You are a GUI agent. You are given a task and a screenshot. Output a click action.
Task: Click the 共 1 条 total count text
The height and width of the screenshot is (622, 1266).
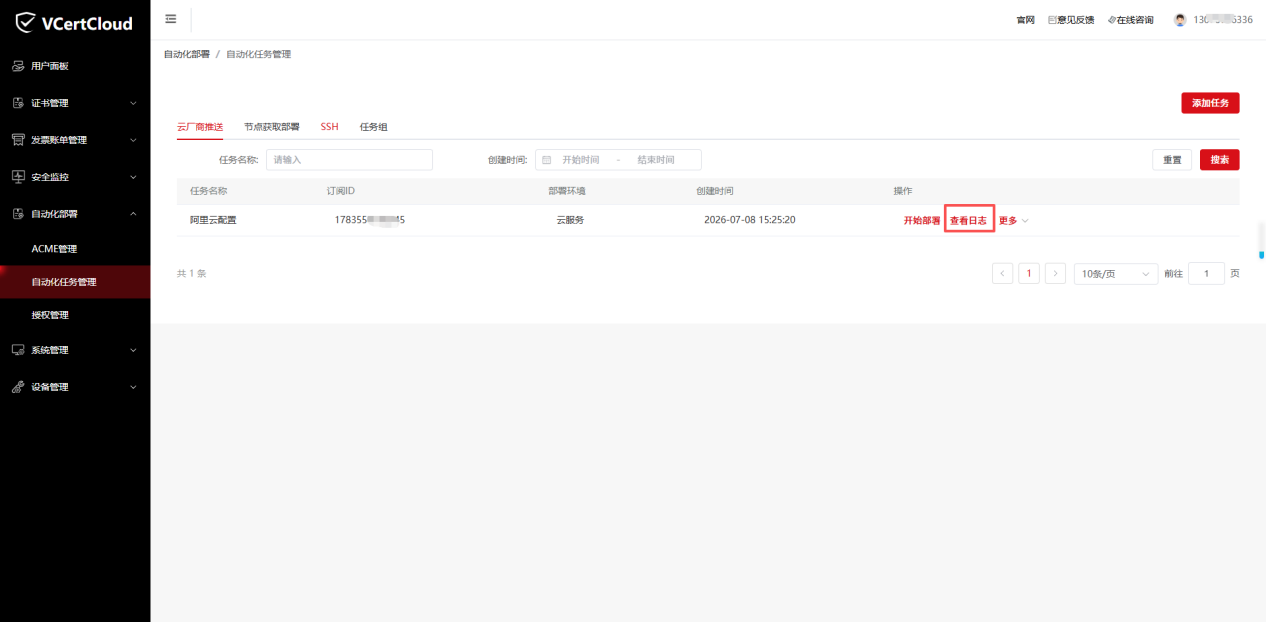point(192,274)
